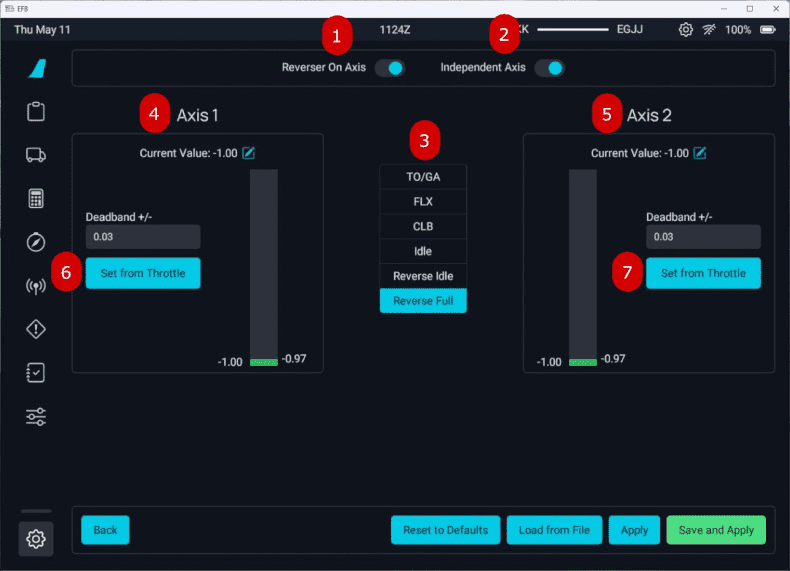Toggle the Reverser On Axis switch
The width and height of the screenshot is (790, 571).
[390, 68]
